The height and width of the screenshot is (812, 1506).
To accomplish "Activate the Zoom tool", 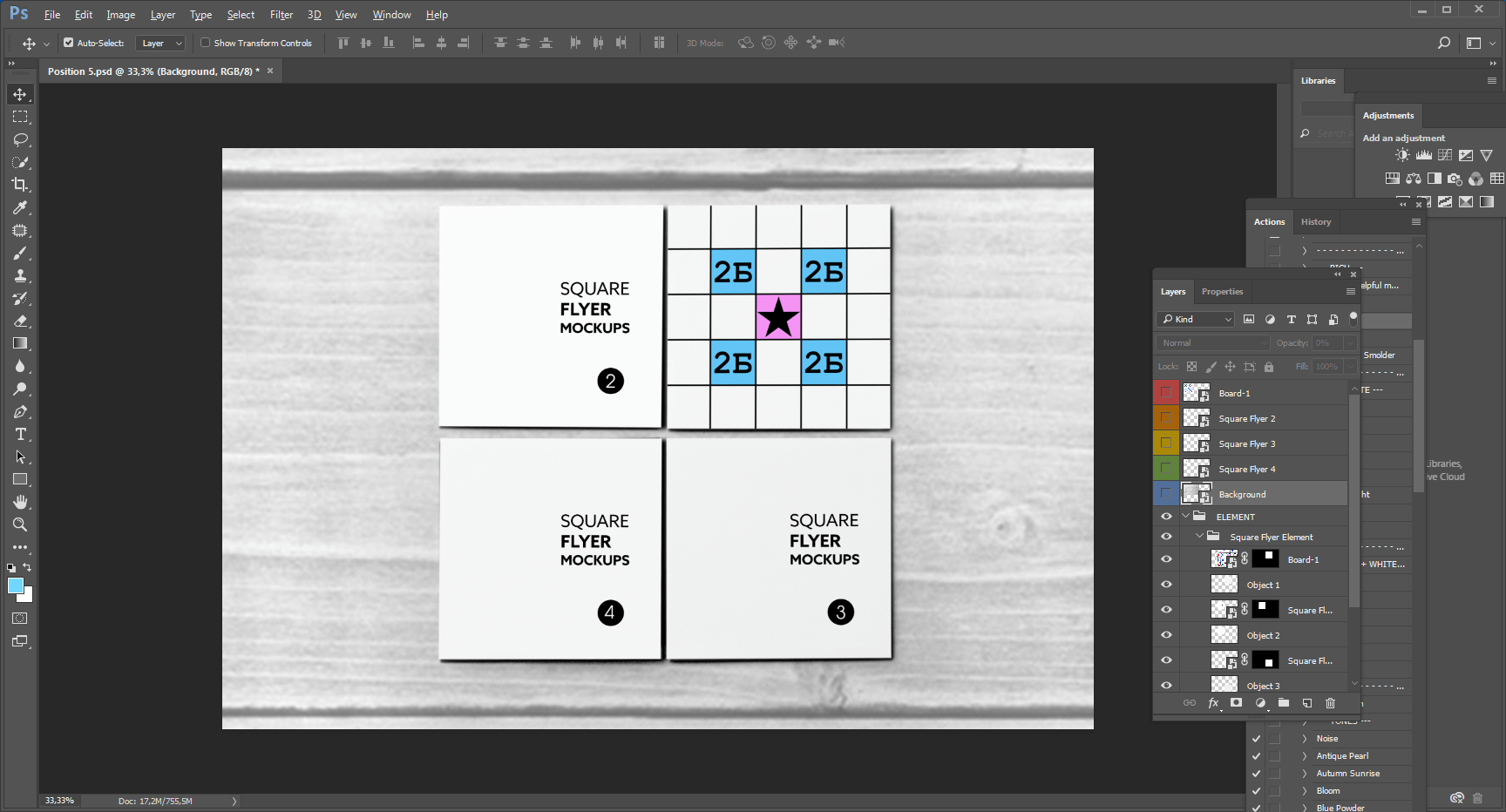I will click(x=19, y=524).
